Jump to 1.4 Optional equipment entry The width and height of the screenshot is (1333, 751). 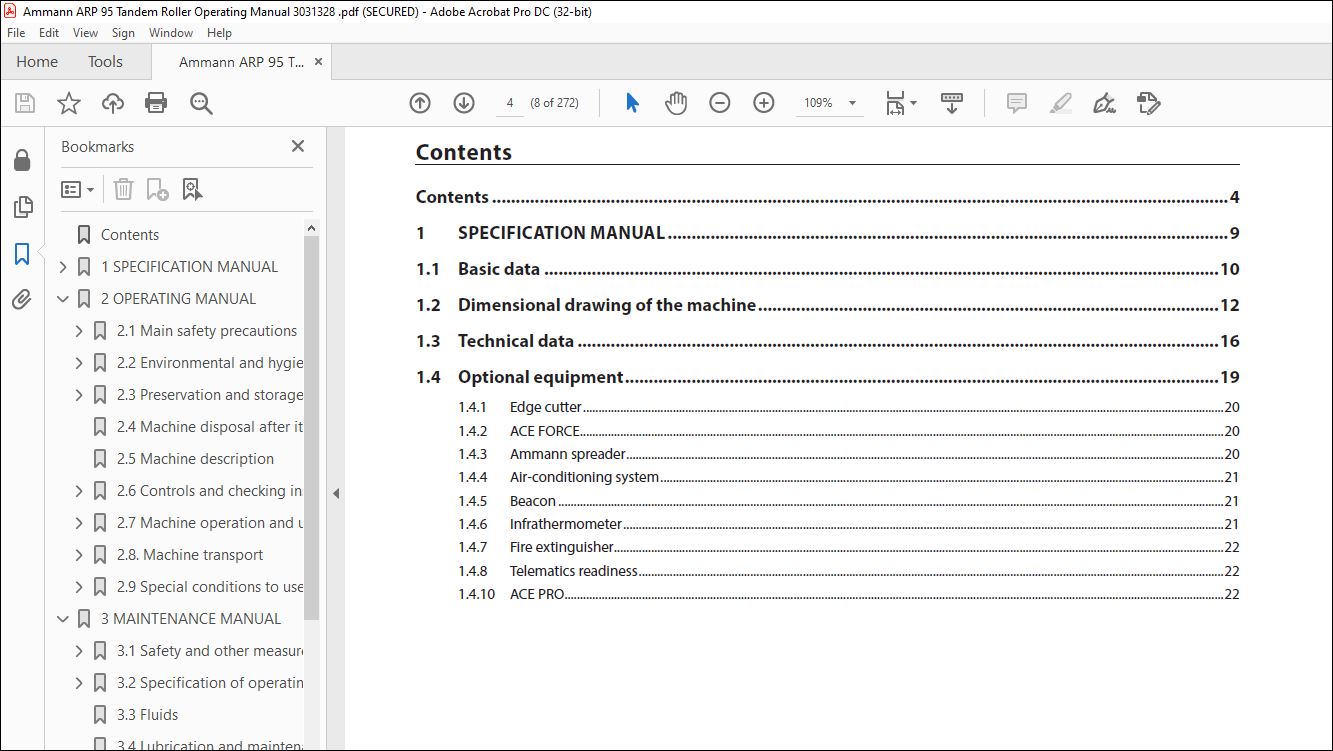pos(828,377)
